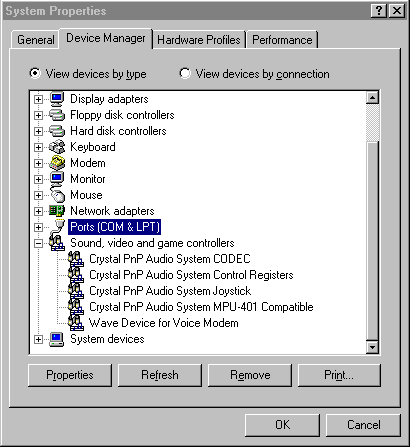The height and width of the screenshot is (447, 410).
Task: Expand the Monitor tree node
Action: 38,179
